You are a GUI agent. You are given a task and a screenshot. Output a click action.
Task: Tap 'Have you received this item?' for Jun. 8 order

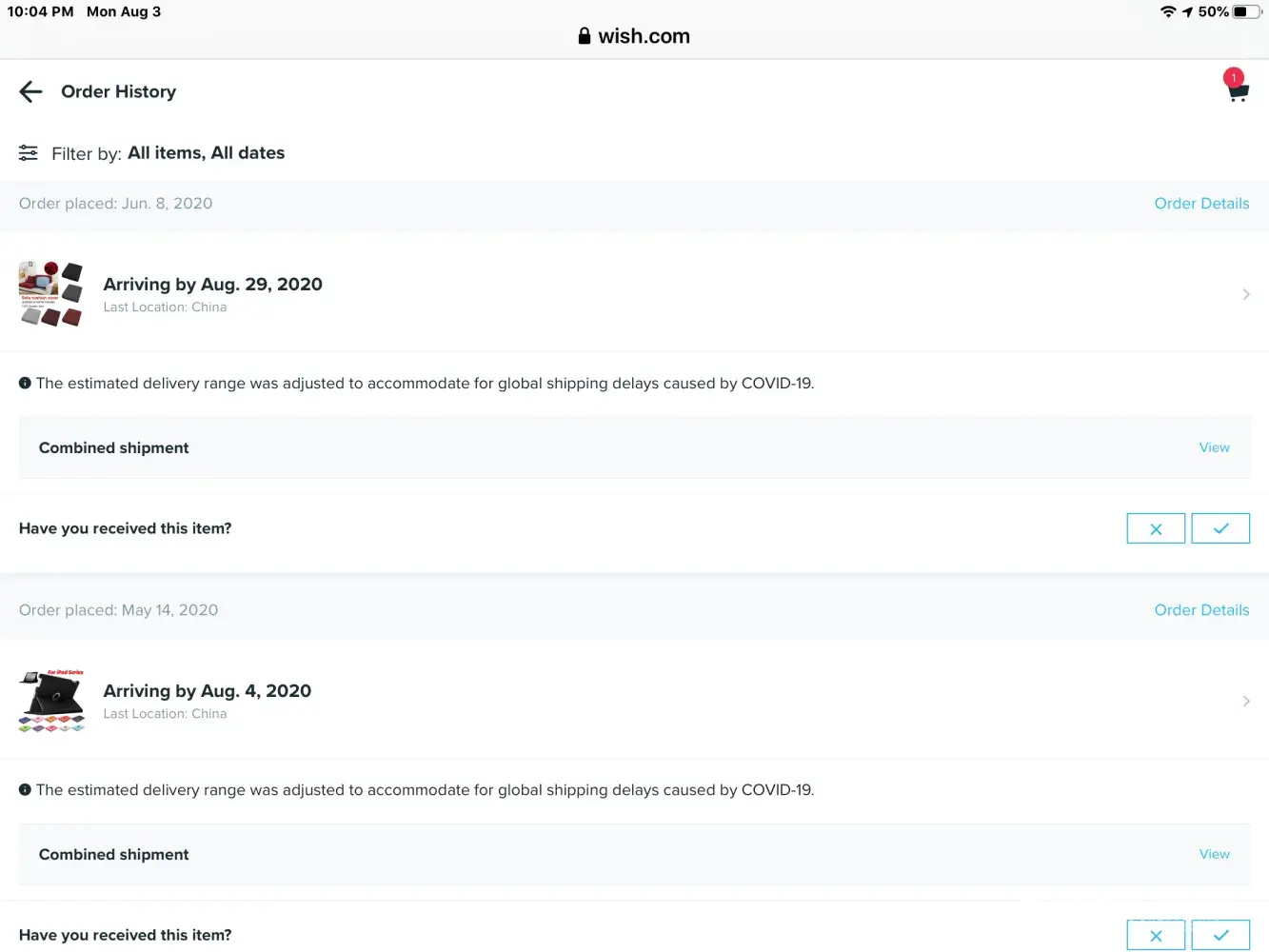click(126, 528)
